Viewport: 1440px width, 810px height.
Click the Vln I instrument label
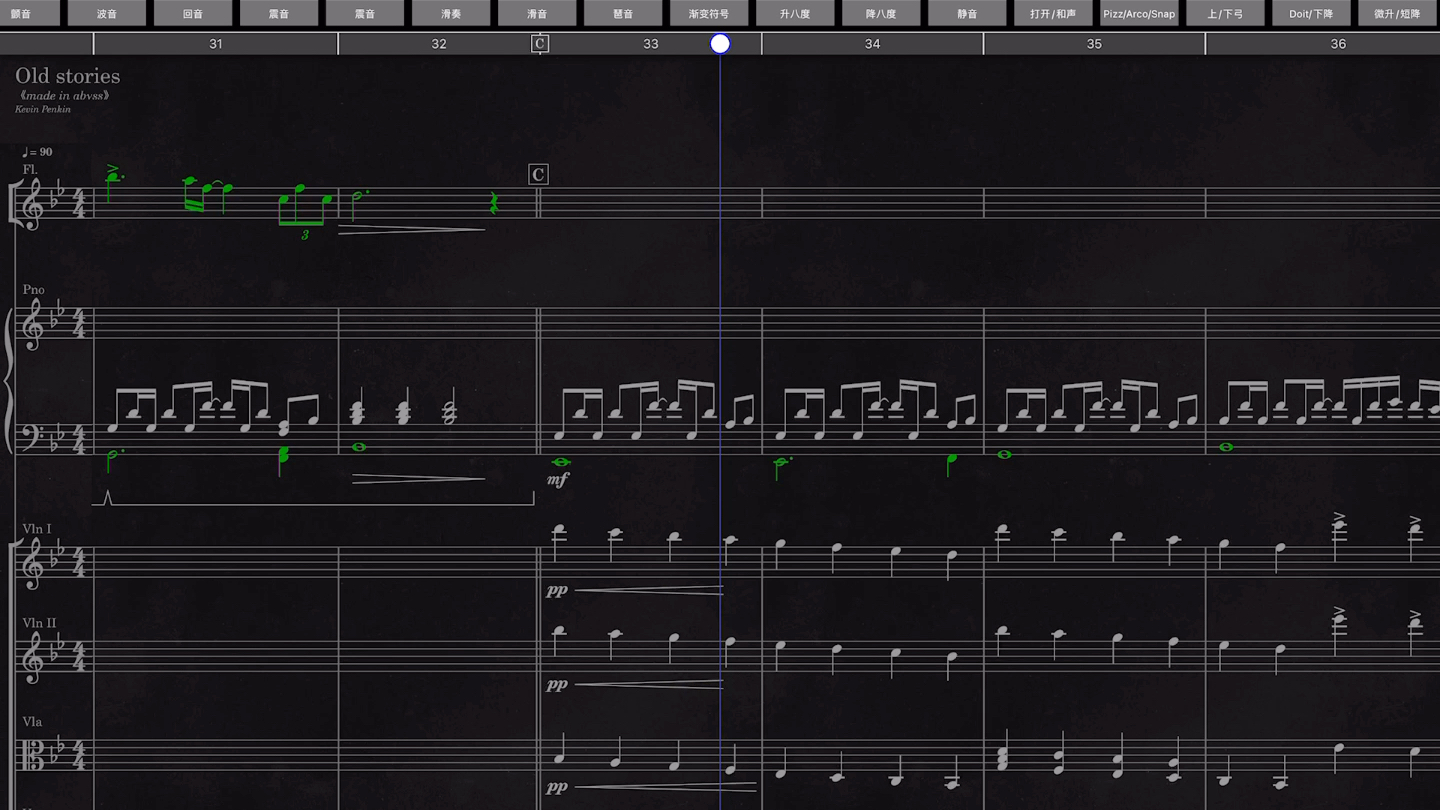point(37,528)
